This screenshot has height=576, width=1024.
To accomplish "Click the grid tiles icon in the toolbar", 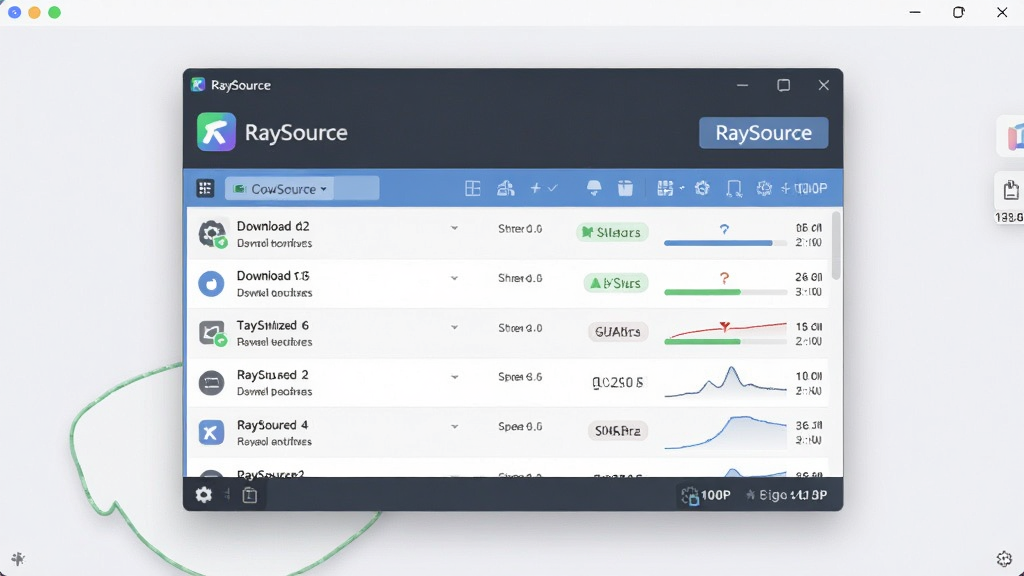I will (x=665, y=189).
